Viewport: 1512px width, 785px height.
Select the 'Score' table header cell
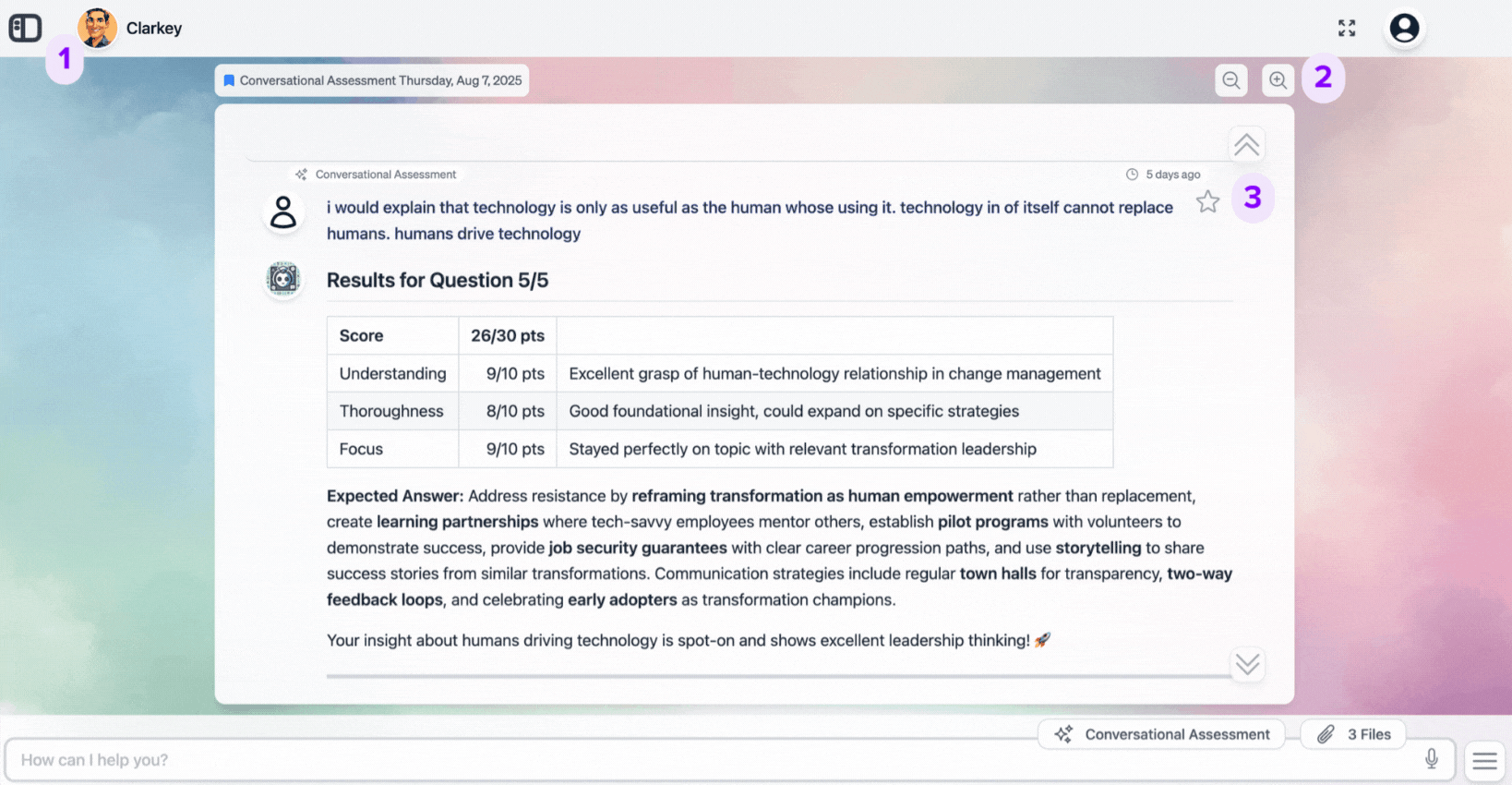pyautogui.click(x=393, y=335)
